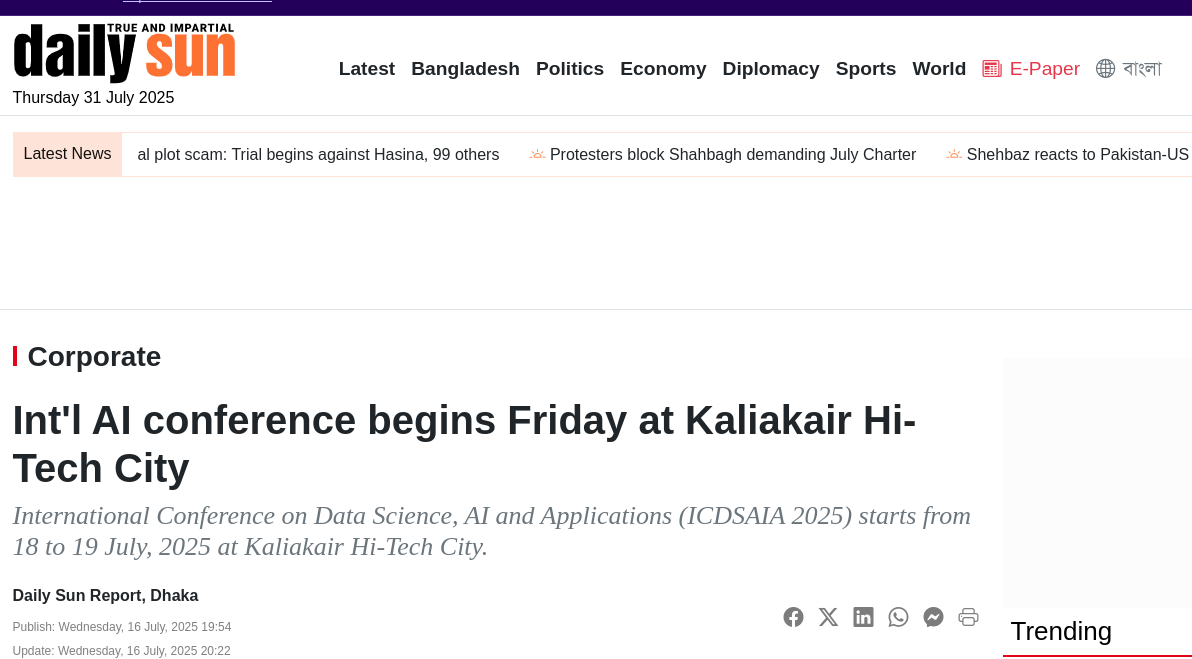Share article via WhatsApp icon

[x=898, y=617]
